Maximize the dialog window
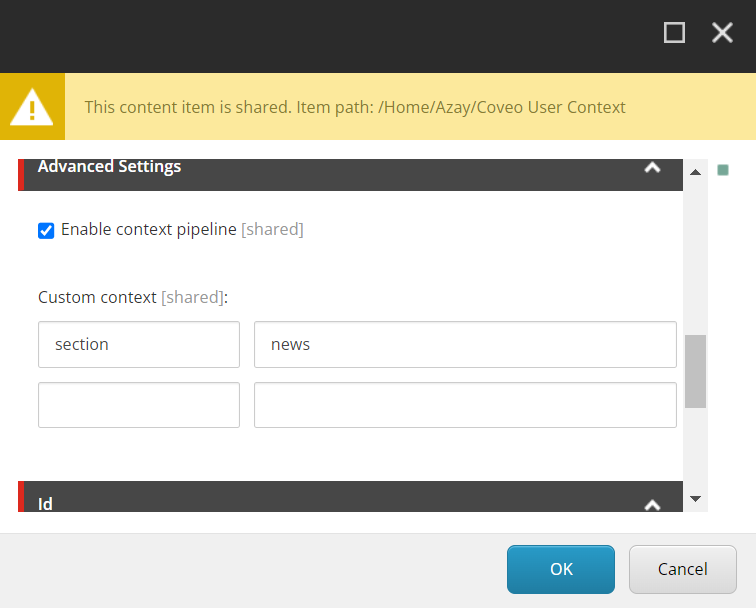Viewport: 756px width, 608px height. 674,33
